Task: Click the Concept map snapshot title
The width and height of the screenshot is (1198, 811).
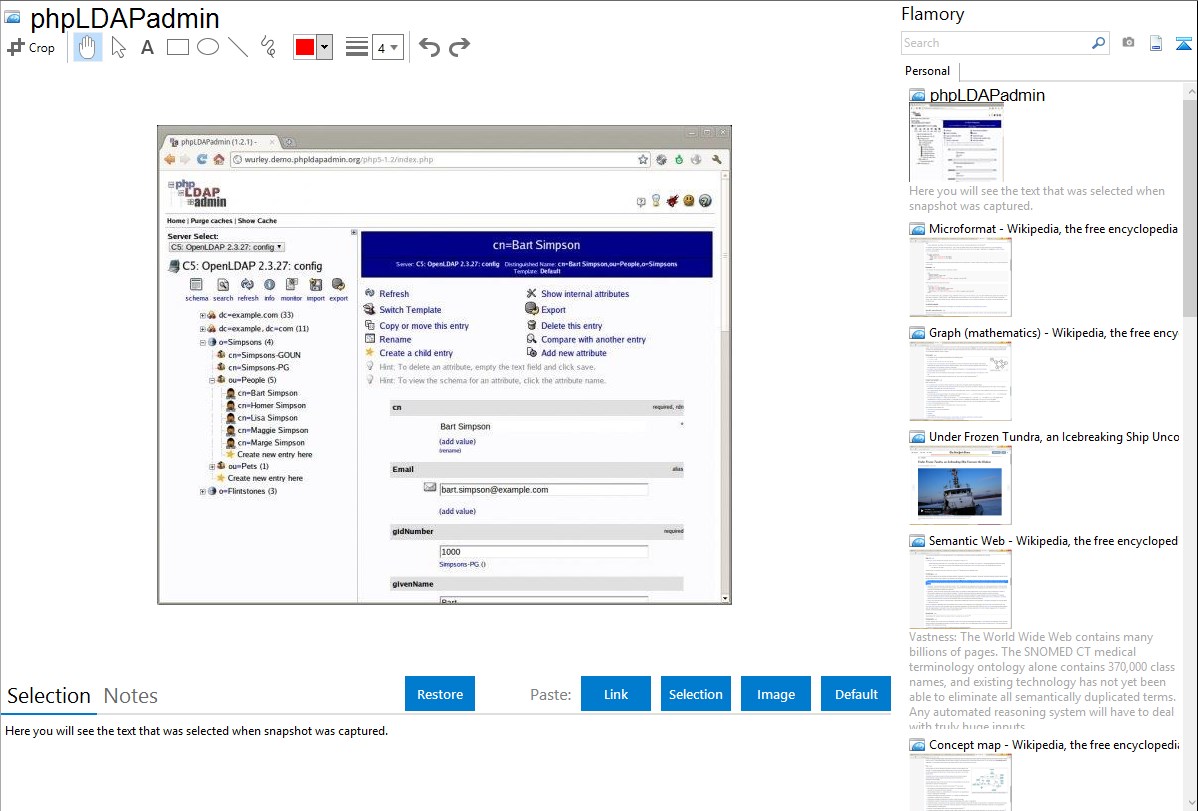Action: point(1053,744)
